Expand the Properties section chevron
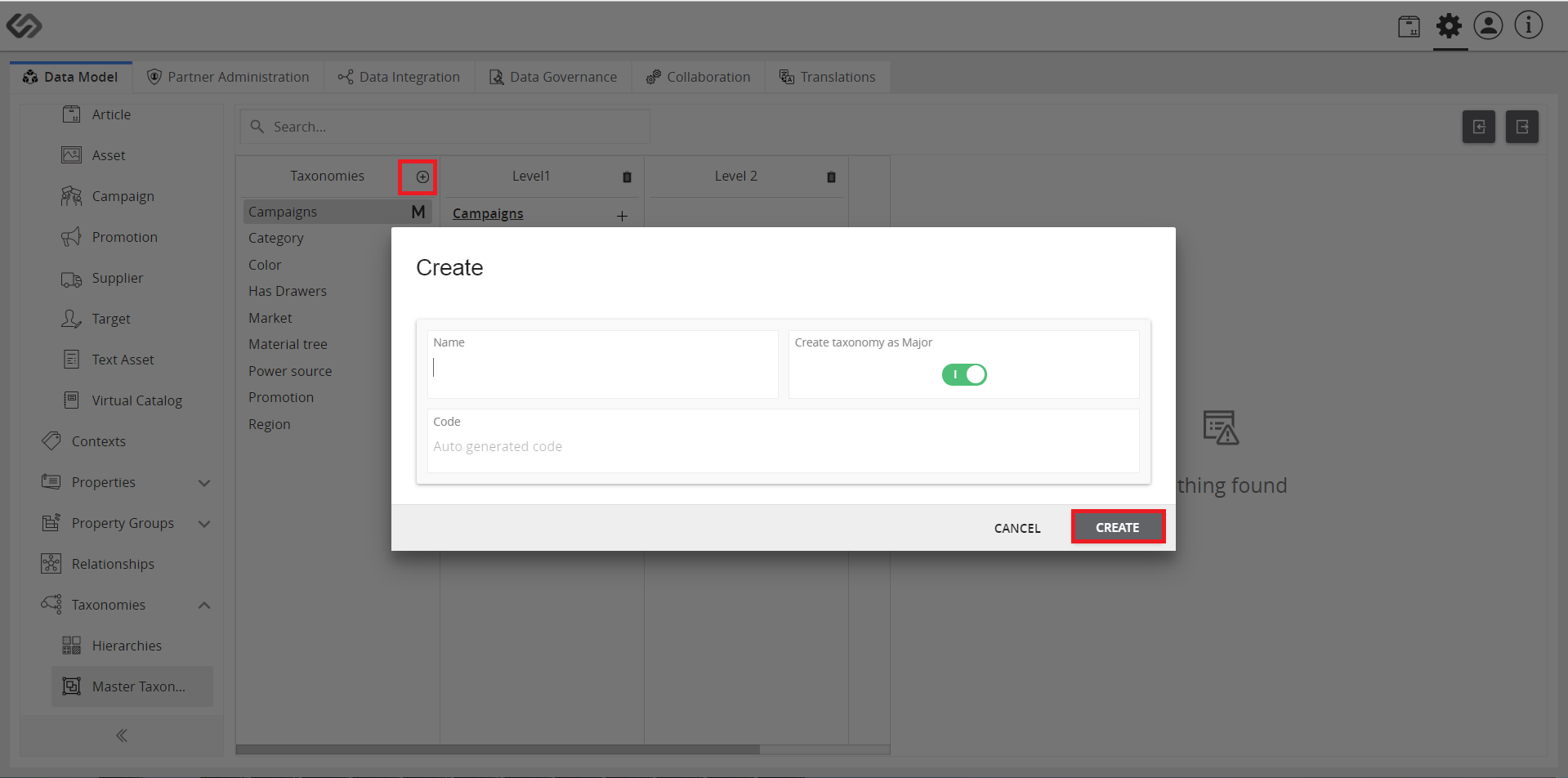 coord(204,483)
